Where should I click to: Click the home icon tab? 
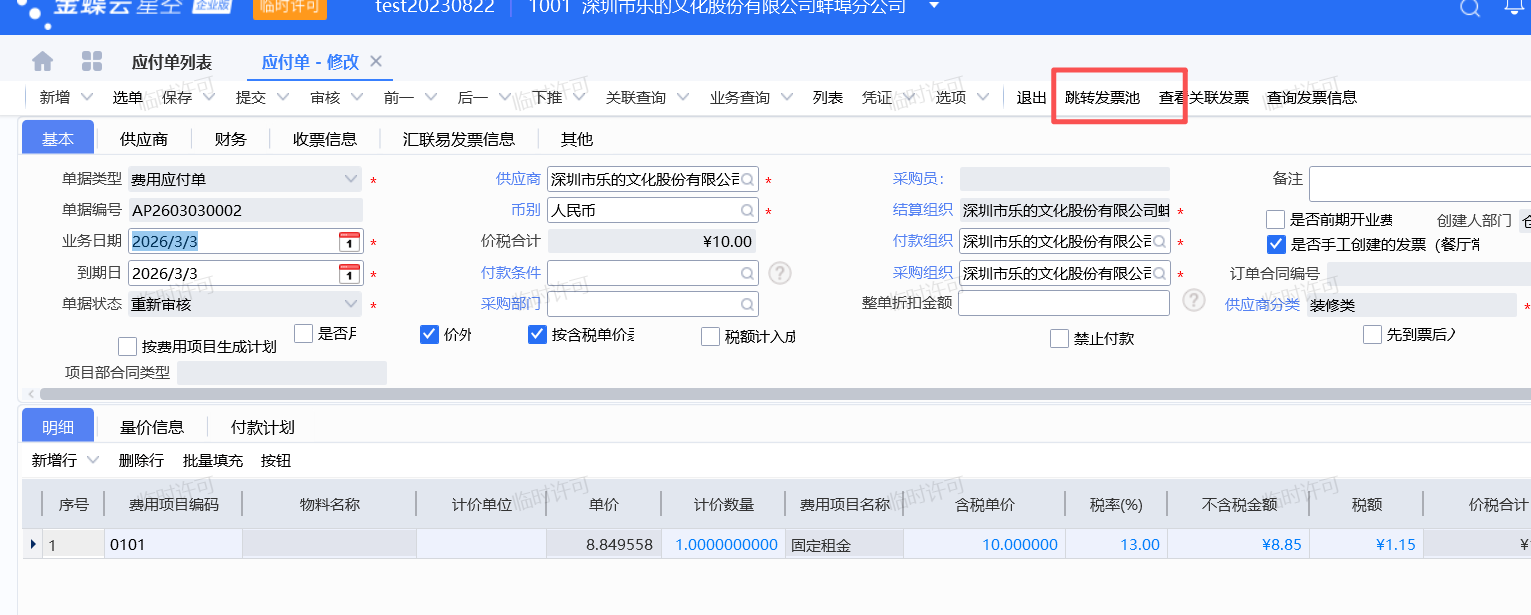tap(43, 62)
